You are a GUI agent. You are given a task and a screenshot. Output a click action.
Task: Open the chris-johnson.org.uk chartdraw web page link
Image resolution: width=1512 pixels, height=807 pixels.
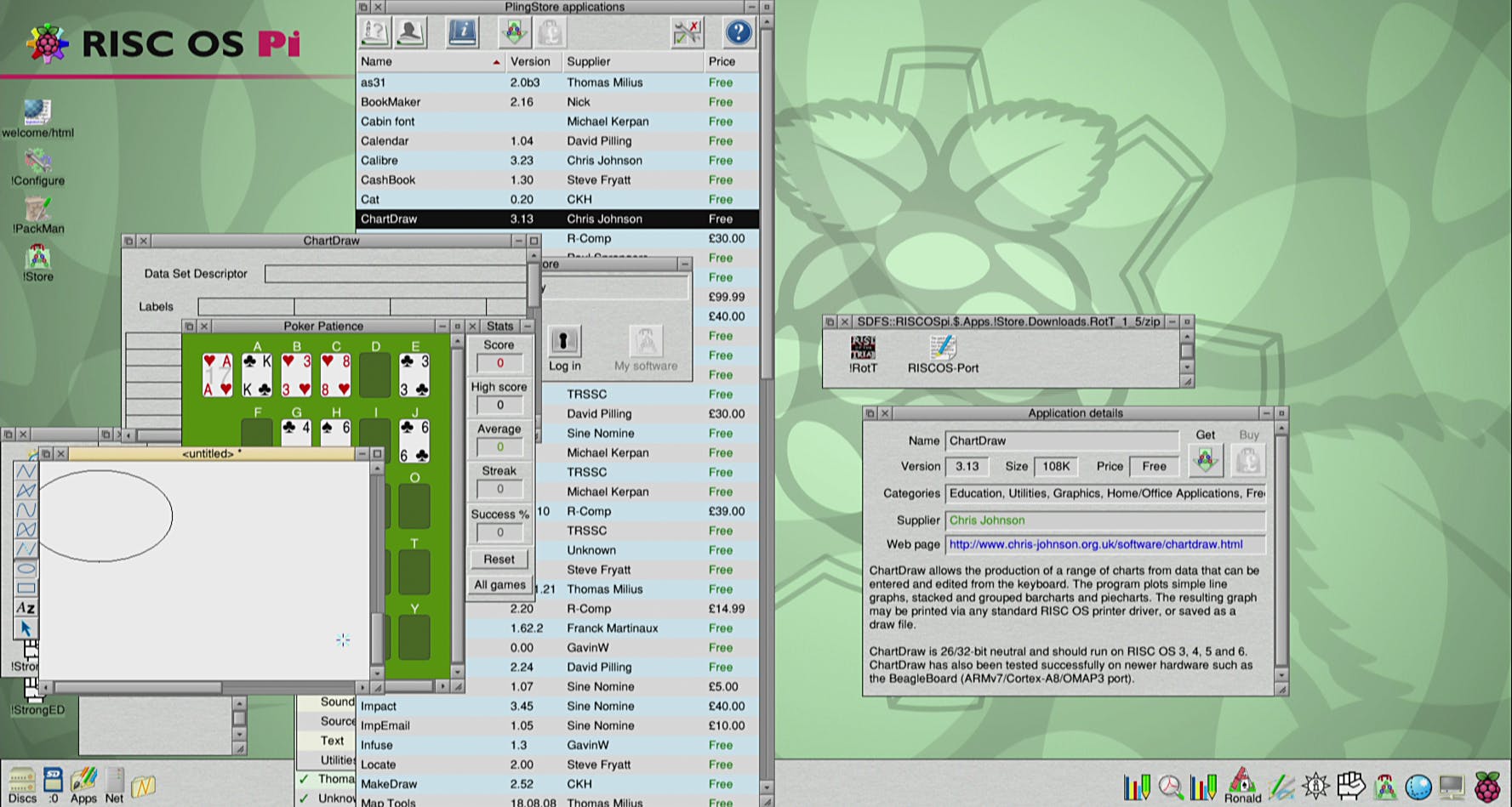(1096, 544)
